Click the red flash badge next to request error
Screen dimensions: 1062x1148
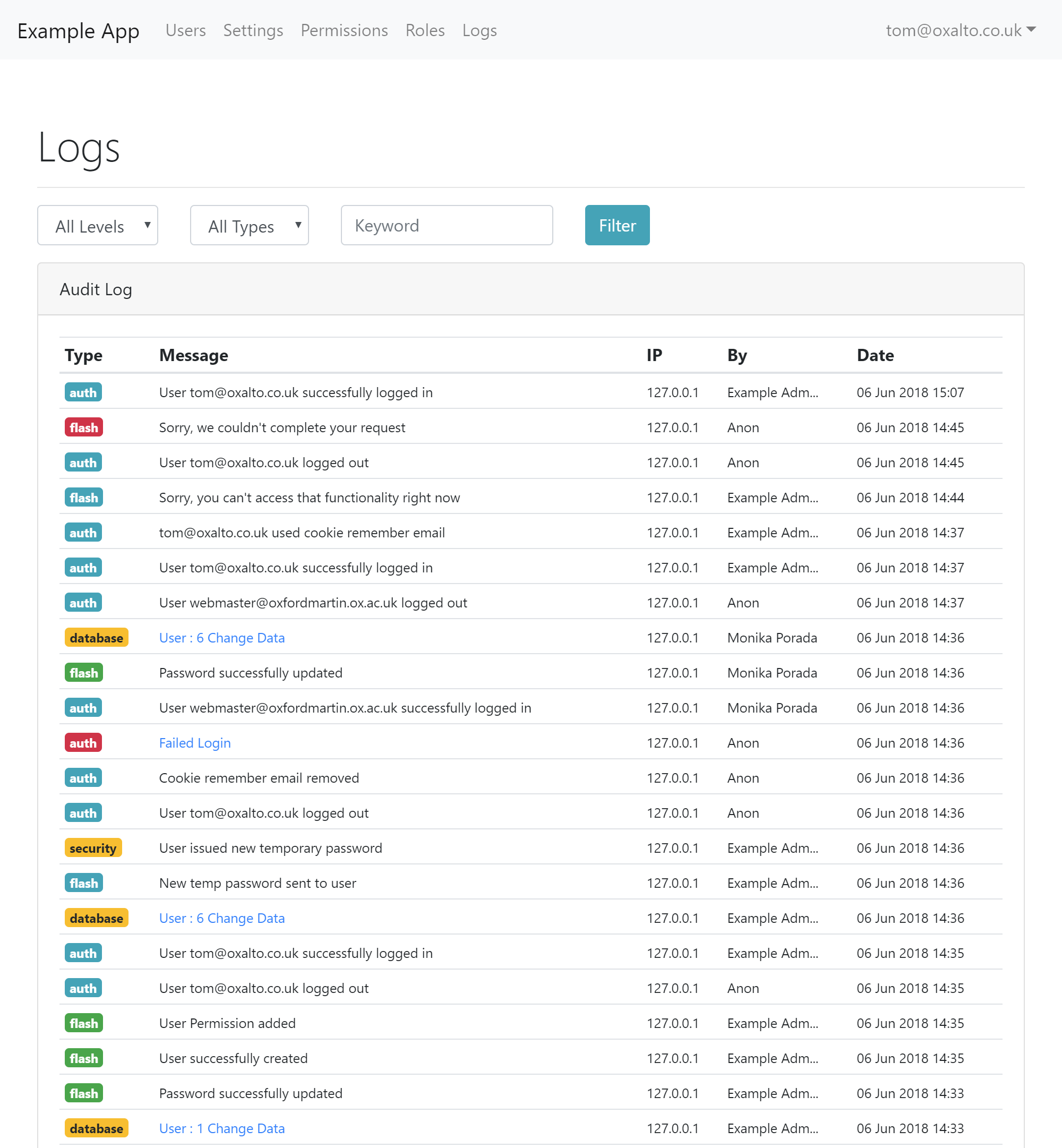coord(83,427)
